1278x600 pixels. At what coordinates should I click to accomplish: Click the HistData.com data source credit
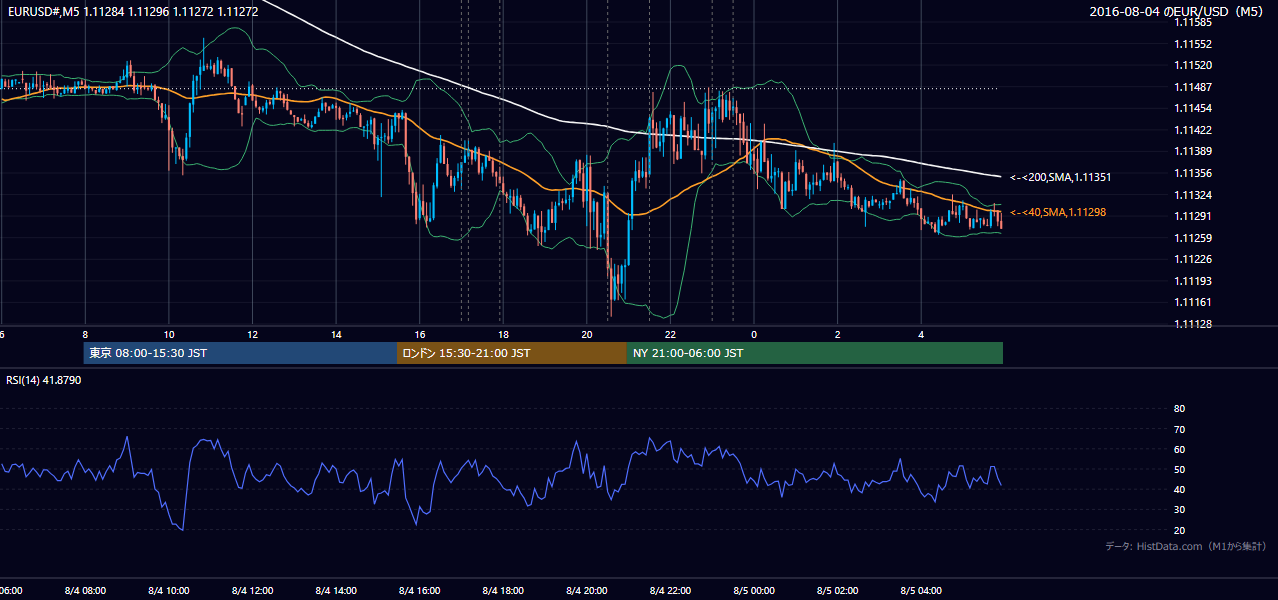click(1185, 546)
